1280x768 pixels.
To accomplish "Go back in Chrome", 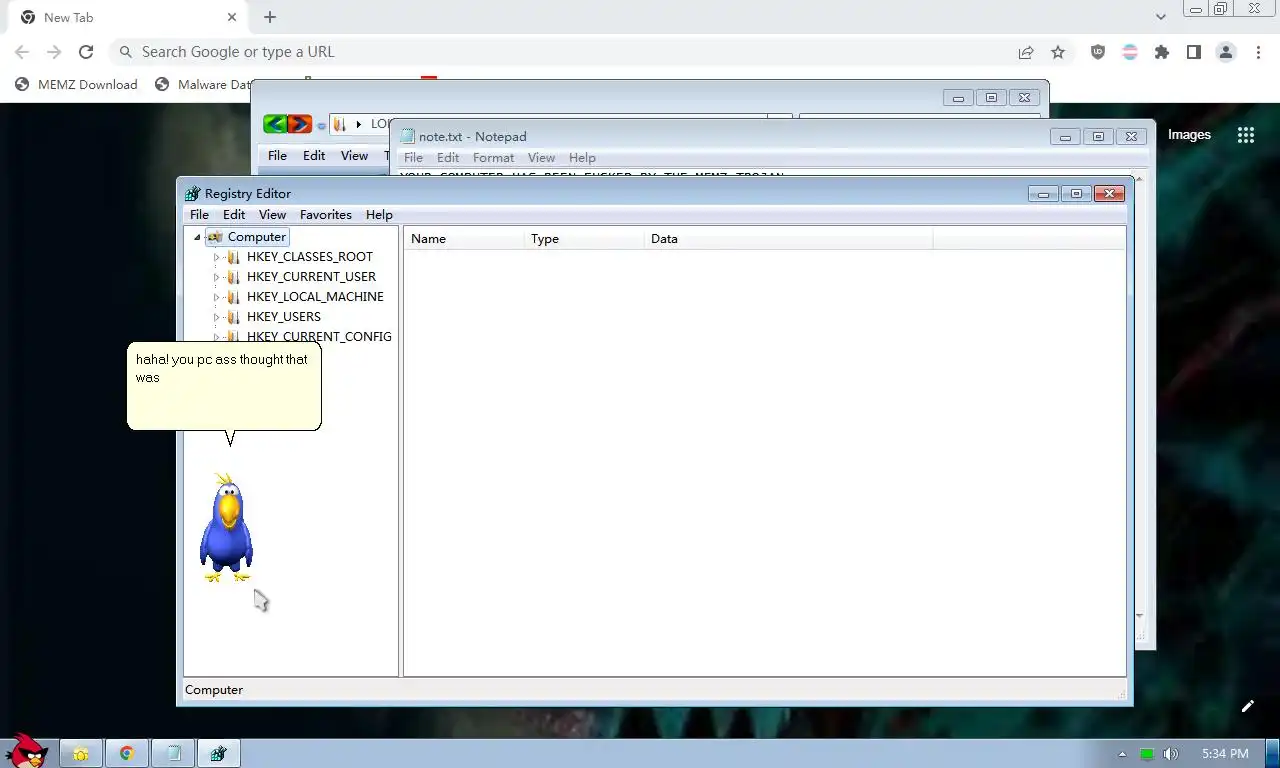I will (22, 52).
